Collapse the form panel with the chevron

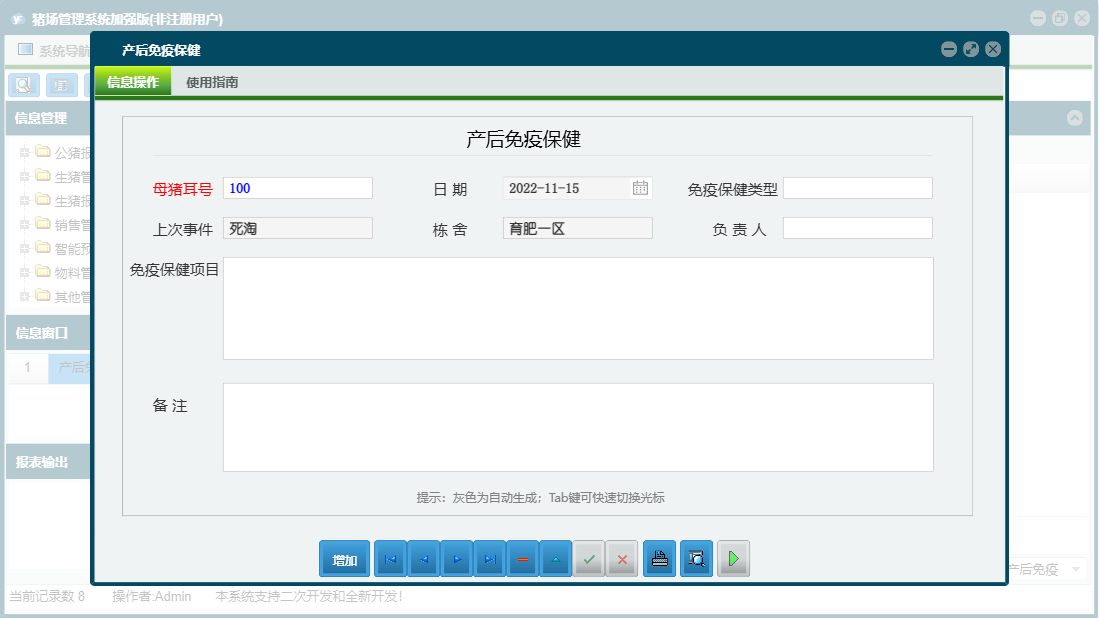[x=1076, y=118]
